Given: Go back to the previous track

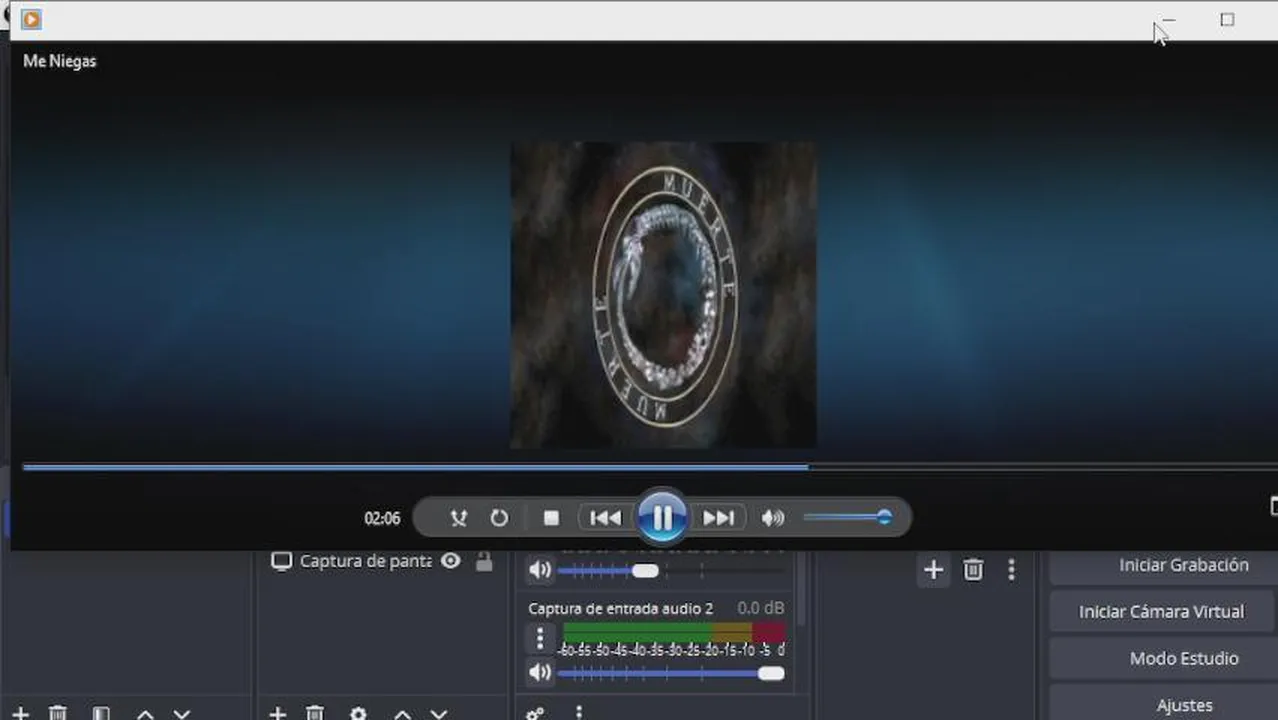Looking at the screenshot, I should tap(605, 517).
